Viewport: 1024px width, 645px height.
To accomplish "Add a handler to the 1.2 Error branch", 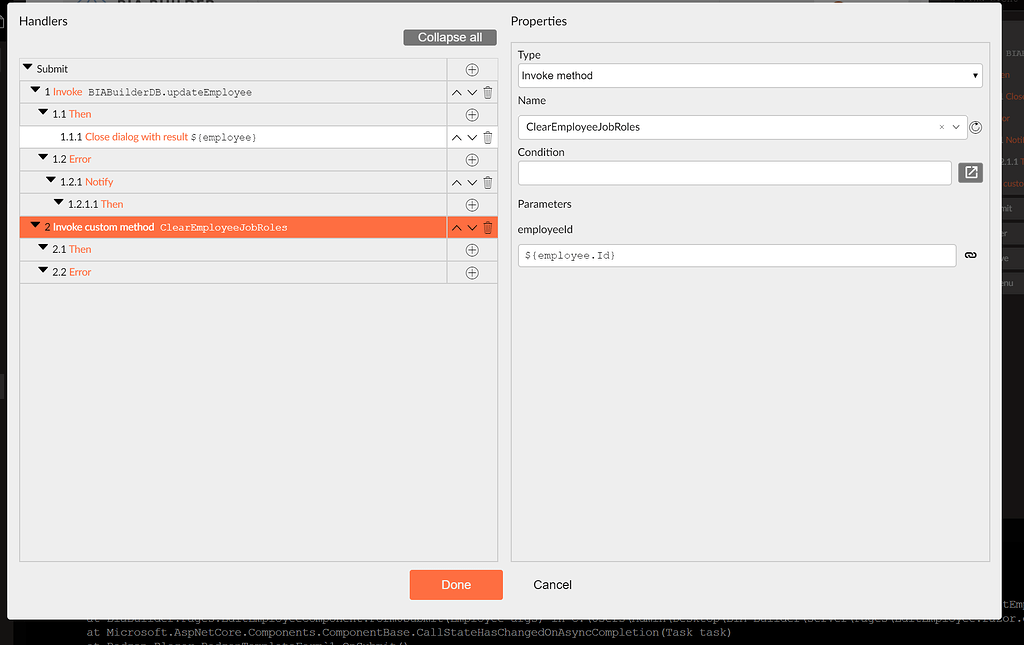I will [471, 159].
